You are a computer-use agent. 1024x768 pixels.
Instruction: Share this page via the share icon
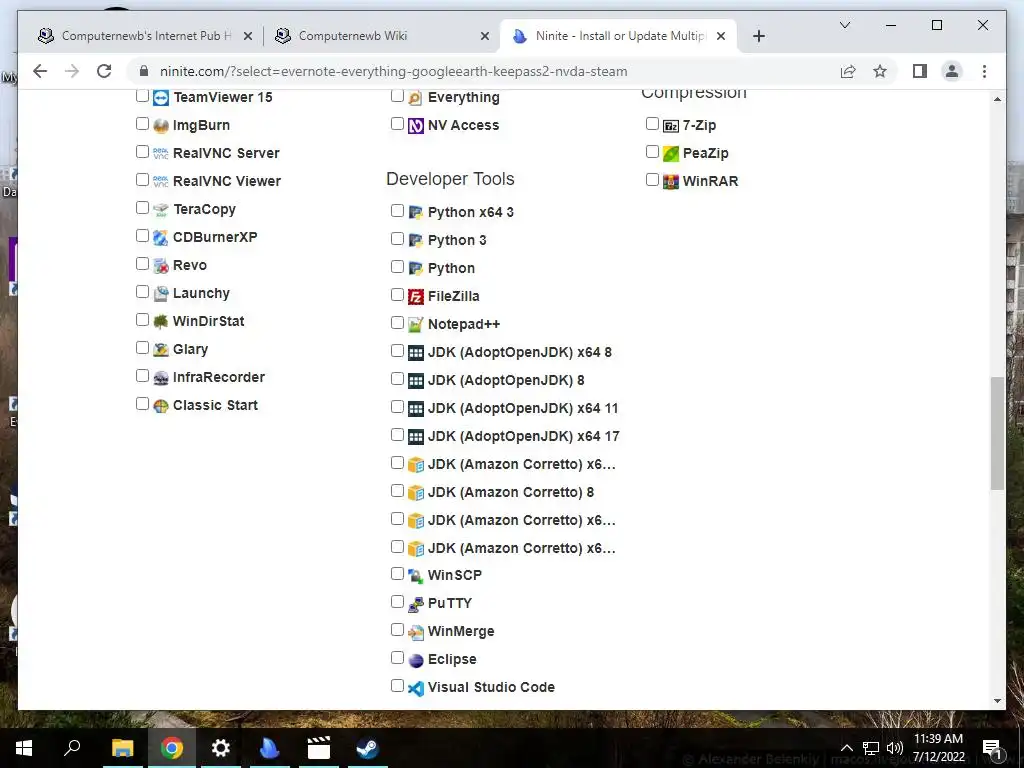click(848, 71)
